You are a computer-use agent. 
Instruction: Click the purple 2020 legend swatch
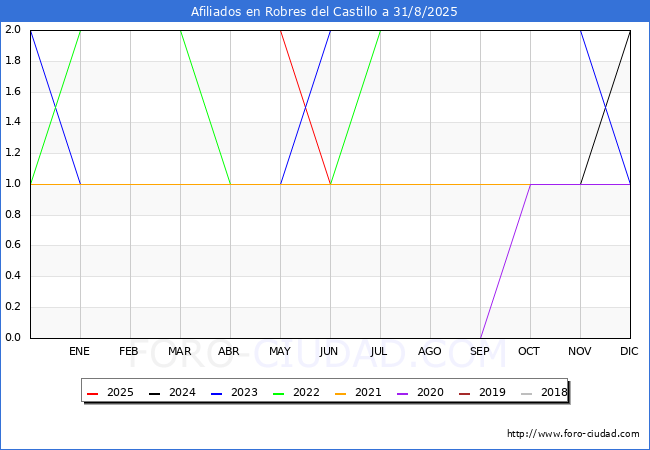tap(403, 394)
